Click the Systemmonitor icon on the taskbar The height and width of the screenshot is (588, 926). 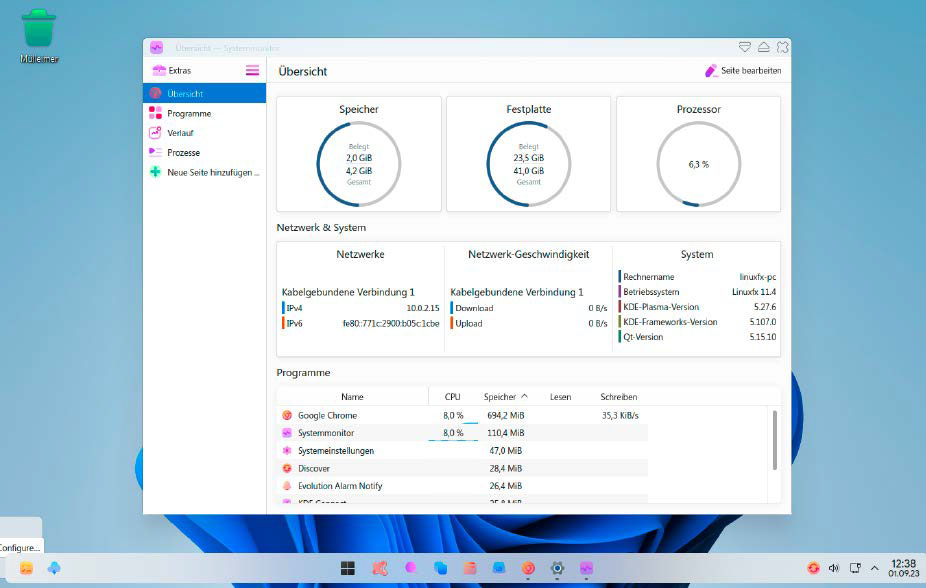pyautogui.click(x=586, y=568)
